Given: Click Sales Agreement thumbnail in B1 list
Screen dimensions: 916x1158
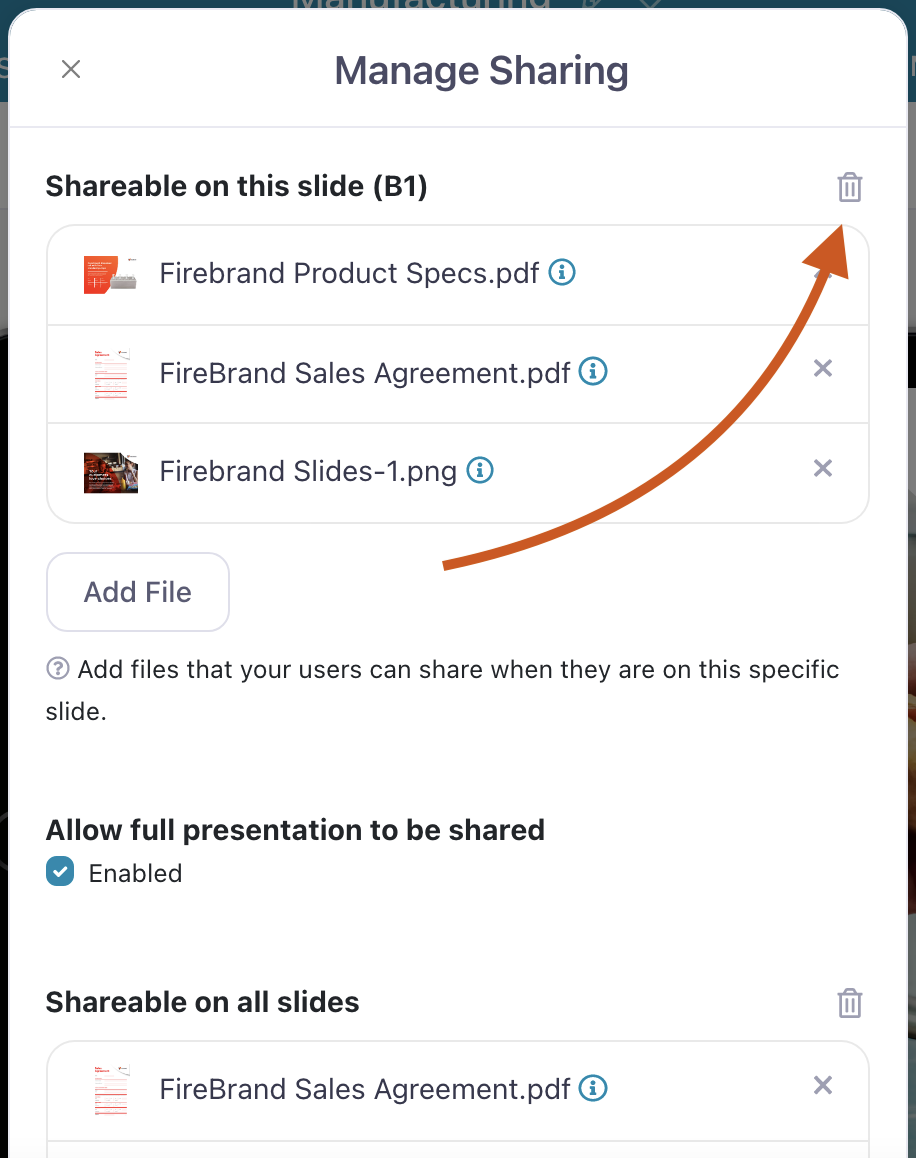Looking at the screenshot, I should 109,373.
